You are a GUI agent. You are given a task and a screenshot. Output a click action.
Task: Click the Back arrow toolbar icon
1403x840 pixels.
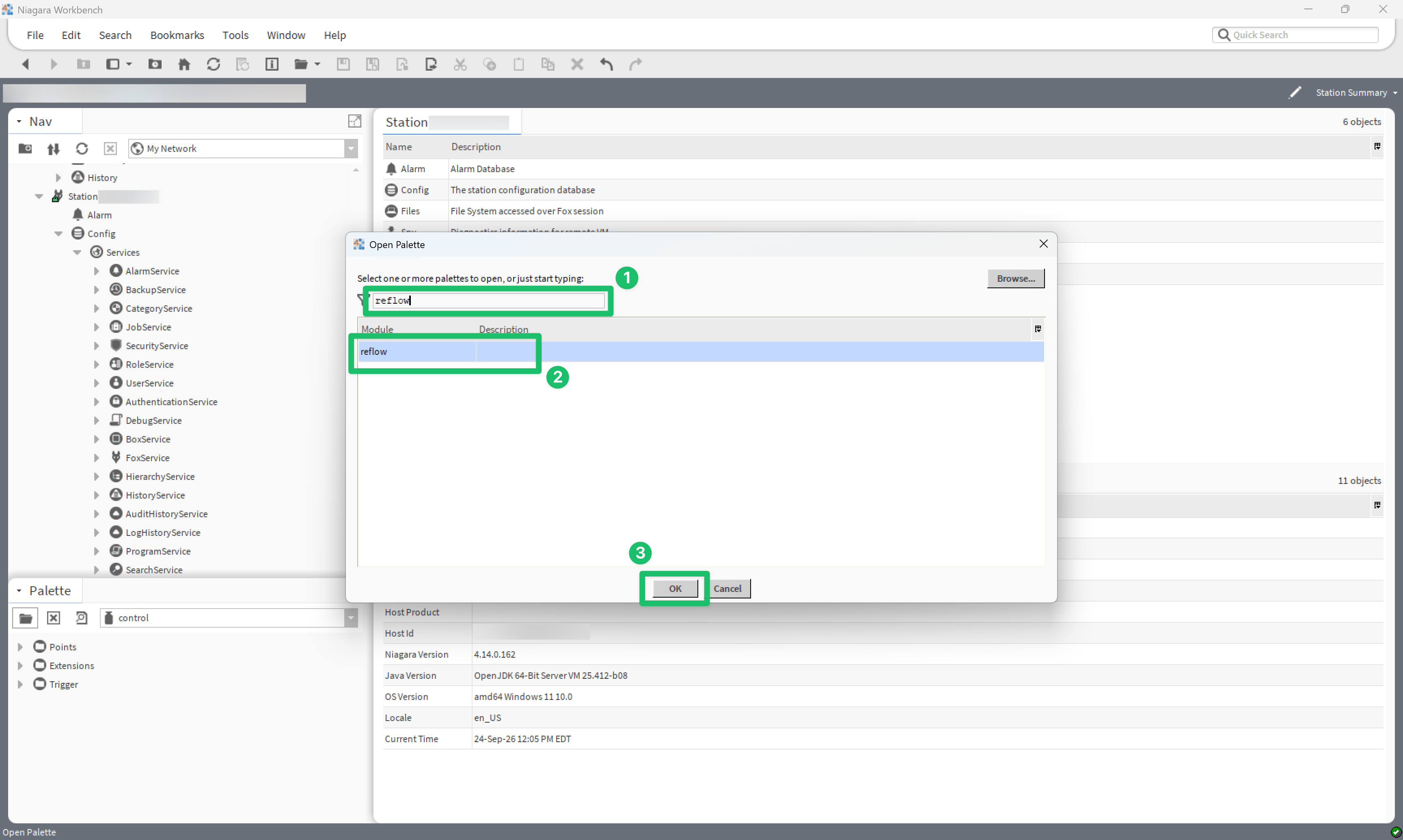(x=26, y=65)
